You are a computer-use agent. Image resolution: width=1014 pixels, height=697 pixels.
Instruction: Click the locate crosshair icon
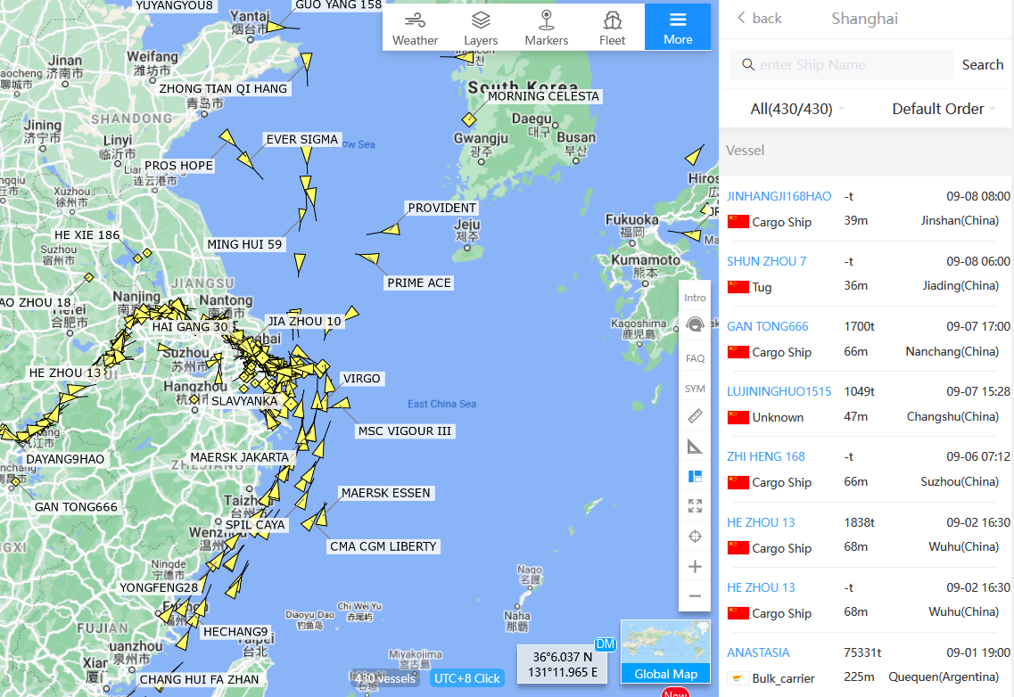695,536
